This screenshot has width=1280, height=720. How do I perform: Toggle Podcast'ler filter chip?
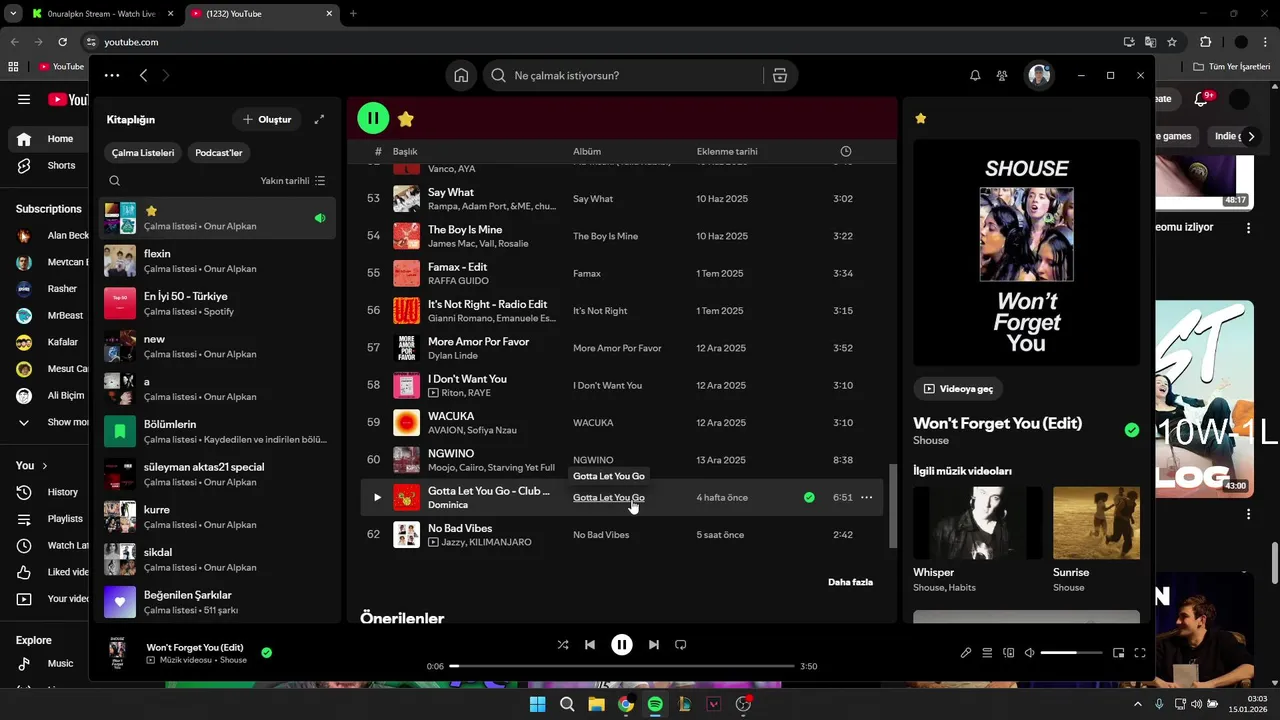pyautogui.click(x=219, y=153)
